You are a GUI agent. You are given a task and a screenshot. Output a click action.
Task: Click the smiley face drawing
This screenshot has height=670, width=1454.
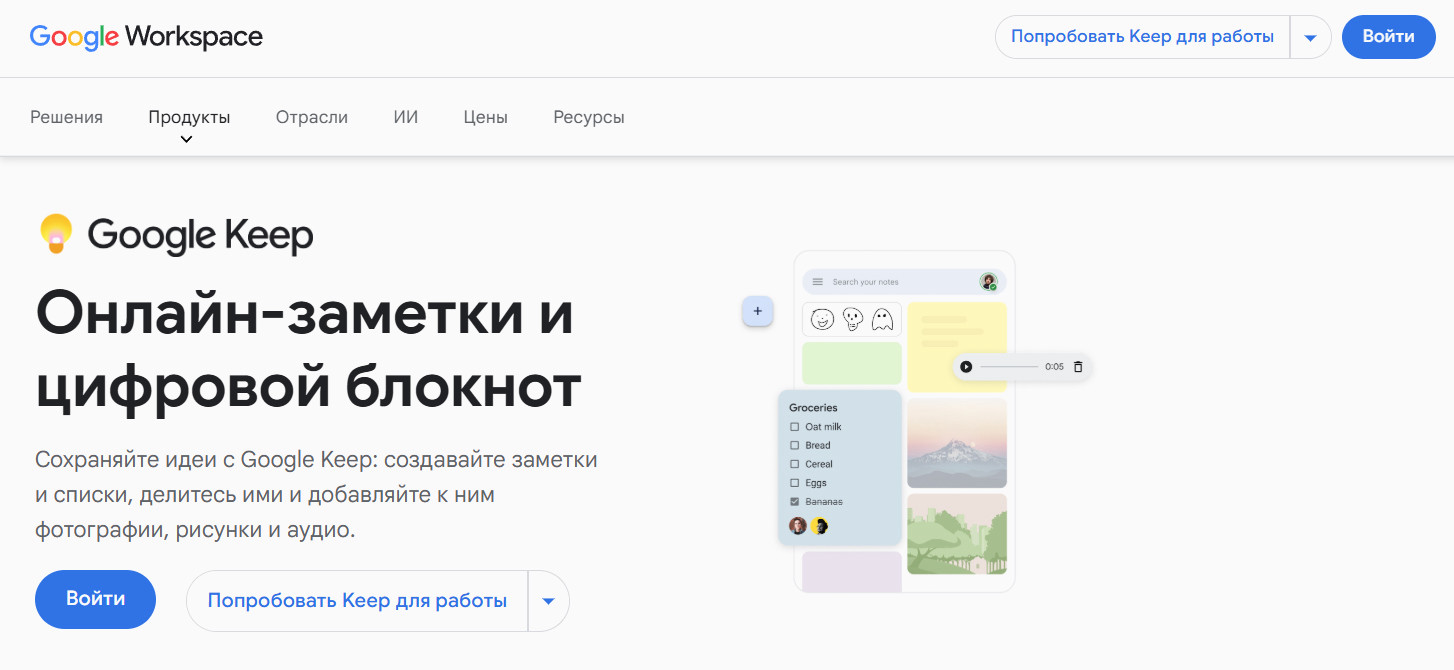[x=822, y=319]
